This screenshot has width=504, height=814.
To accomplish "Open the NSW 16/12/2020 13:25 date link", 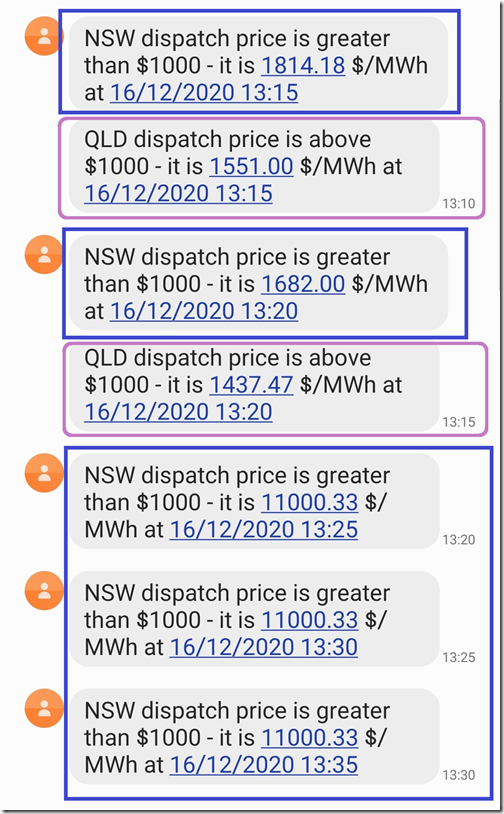I will (264, 530).
